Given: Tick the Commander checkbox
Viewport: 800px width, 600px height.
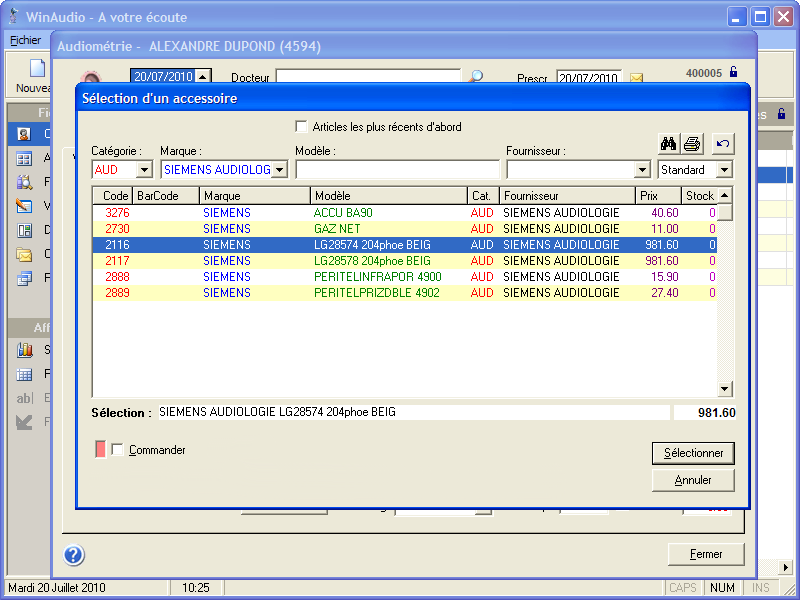Looking at the screenshot, I should pos(118,450).
